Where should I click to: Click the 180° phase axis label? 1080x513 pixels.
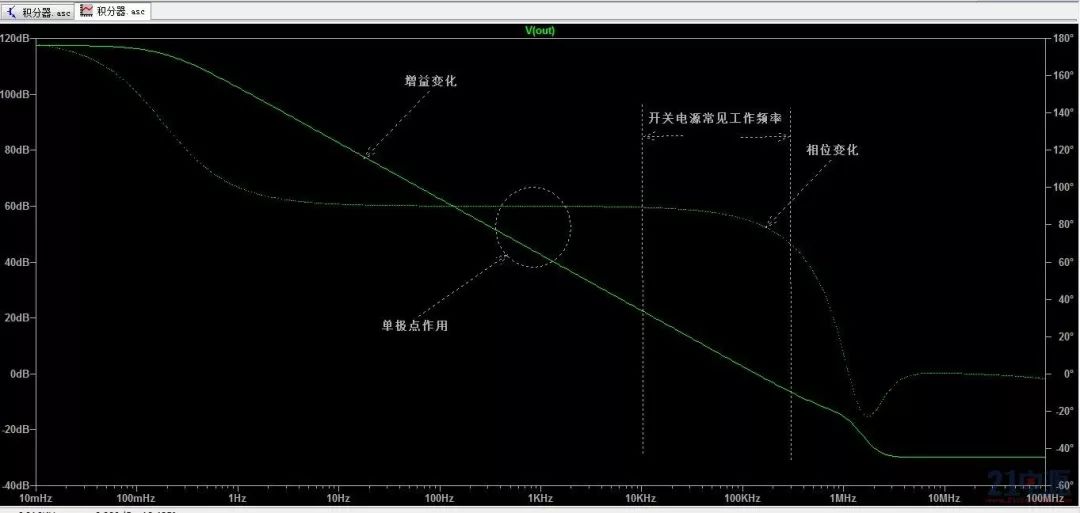(1064, 39)
